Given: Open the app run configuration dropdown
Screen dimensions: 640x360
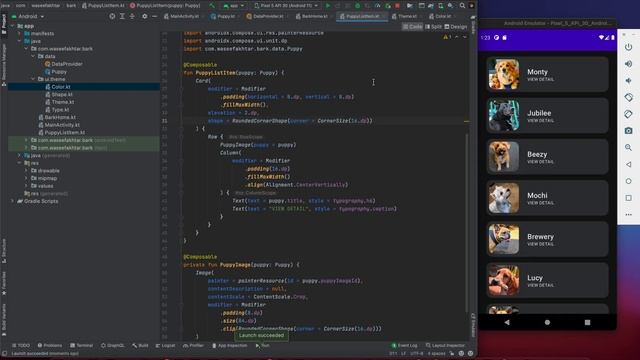Looking at the screenshot, I should (233, 6).
